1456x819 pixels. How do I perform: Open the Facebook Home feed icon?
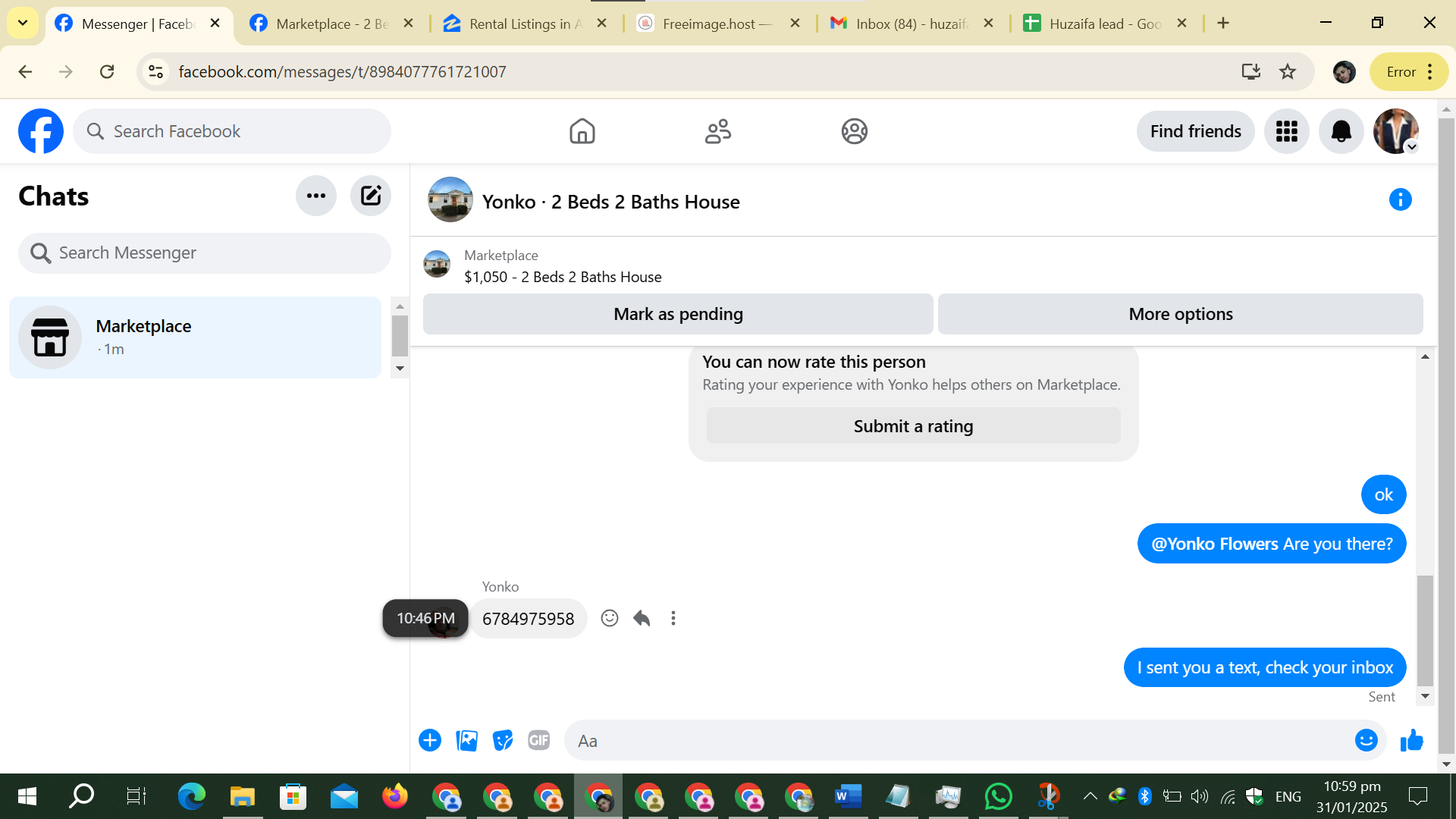(x=582, y=131)
